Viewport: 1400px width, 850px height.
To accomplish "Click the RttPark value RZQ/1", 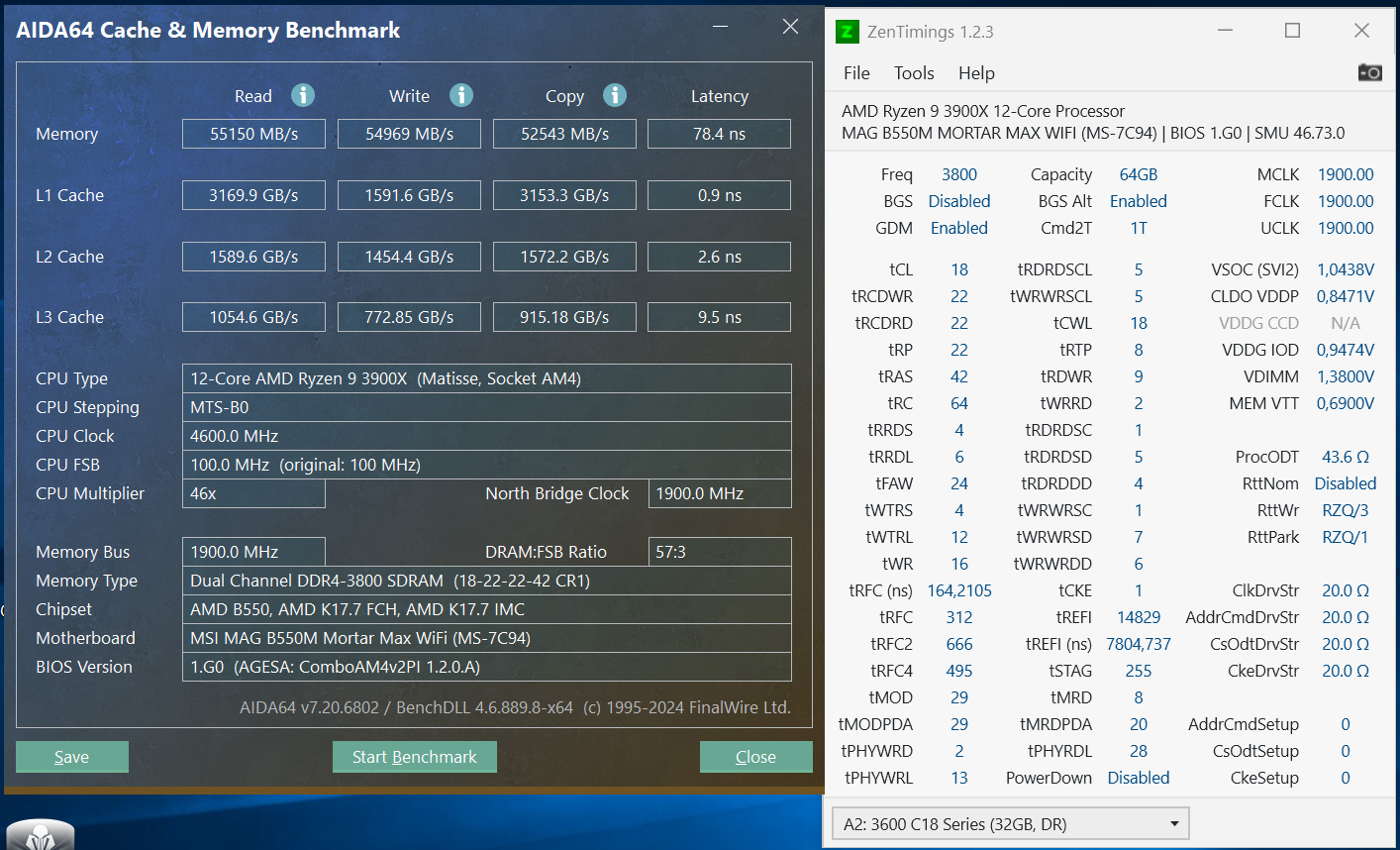I will coord(1346,537).
